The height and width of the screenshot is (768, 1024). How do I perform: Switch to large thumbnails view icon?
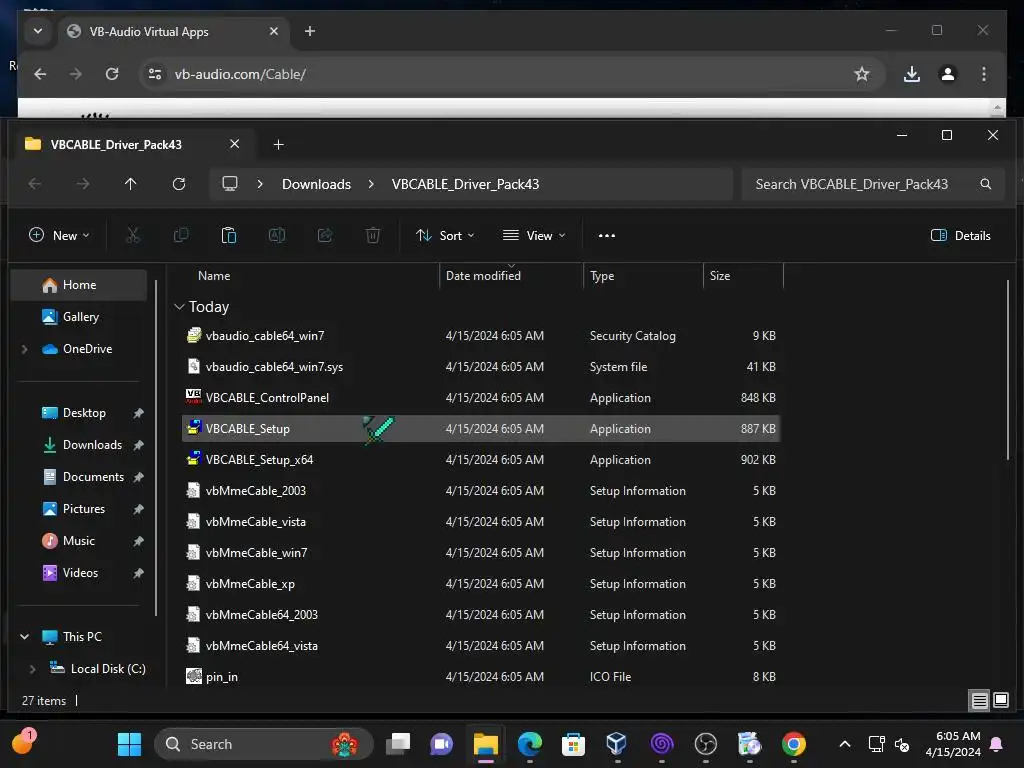(x=1000, y=701)
